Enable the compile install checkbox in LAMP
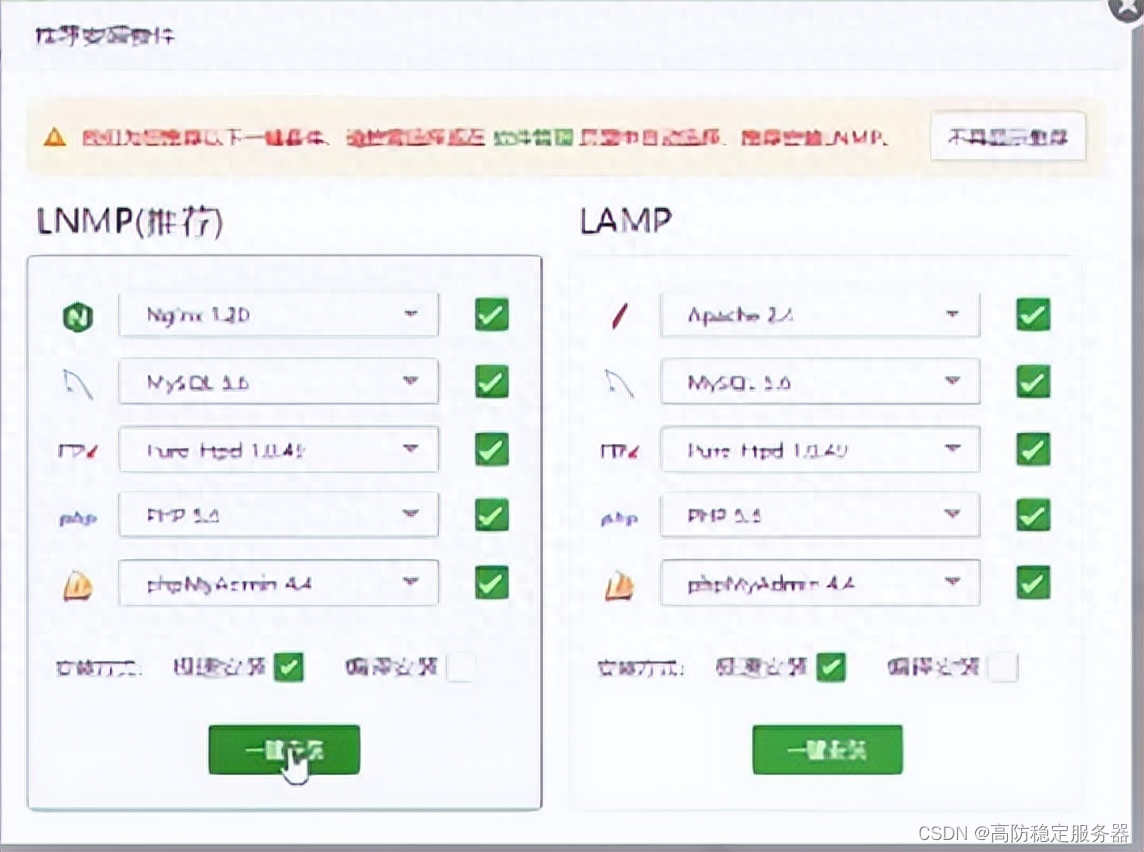This screenshot has height=852, width=1144. point(1003,667)
